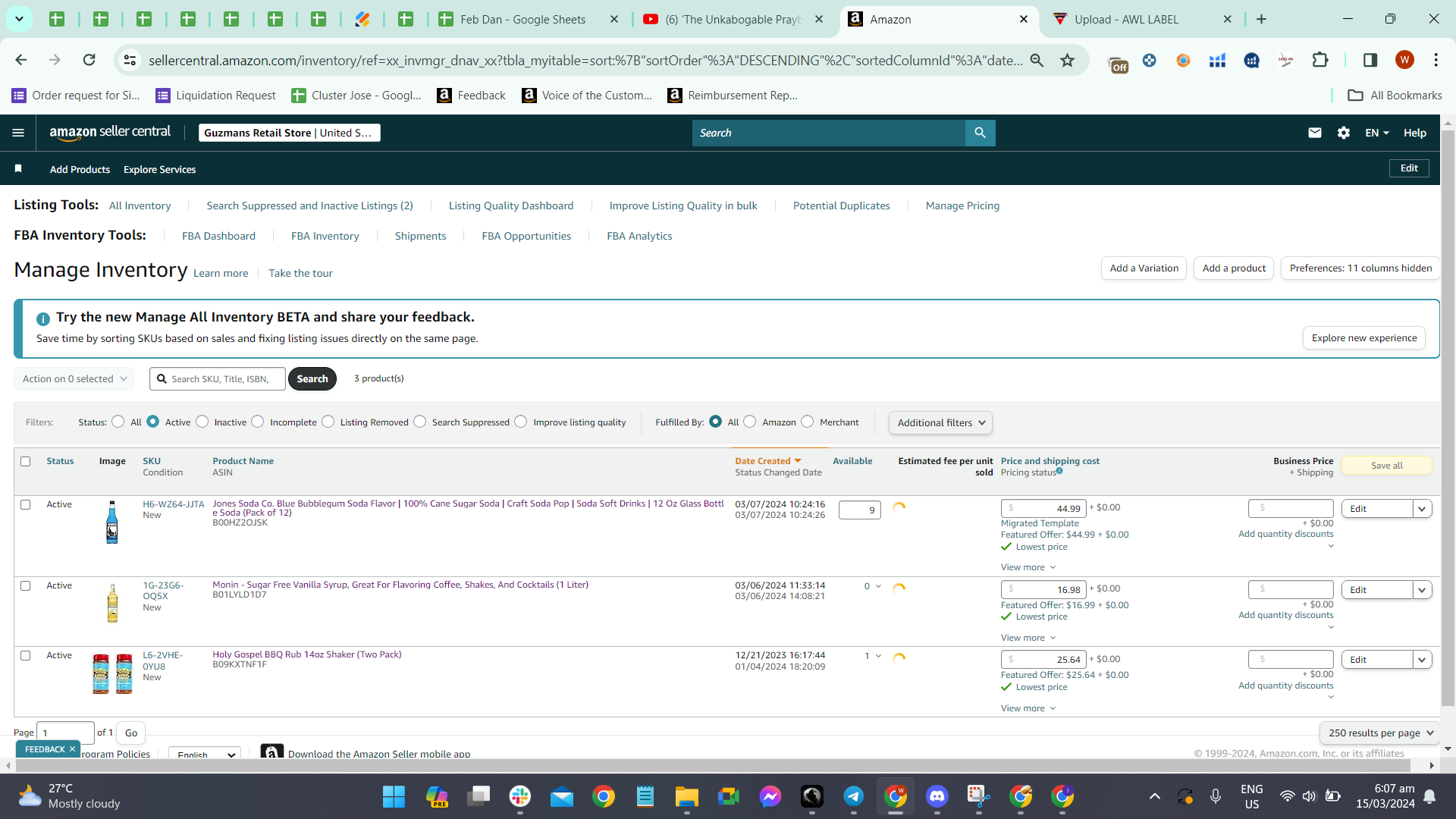Open the Edit dropdown arrow for Monin Syrup
The width and height of the screenshot is (1456, 819).
[x=1423, y=590]
